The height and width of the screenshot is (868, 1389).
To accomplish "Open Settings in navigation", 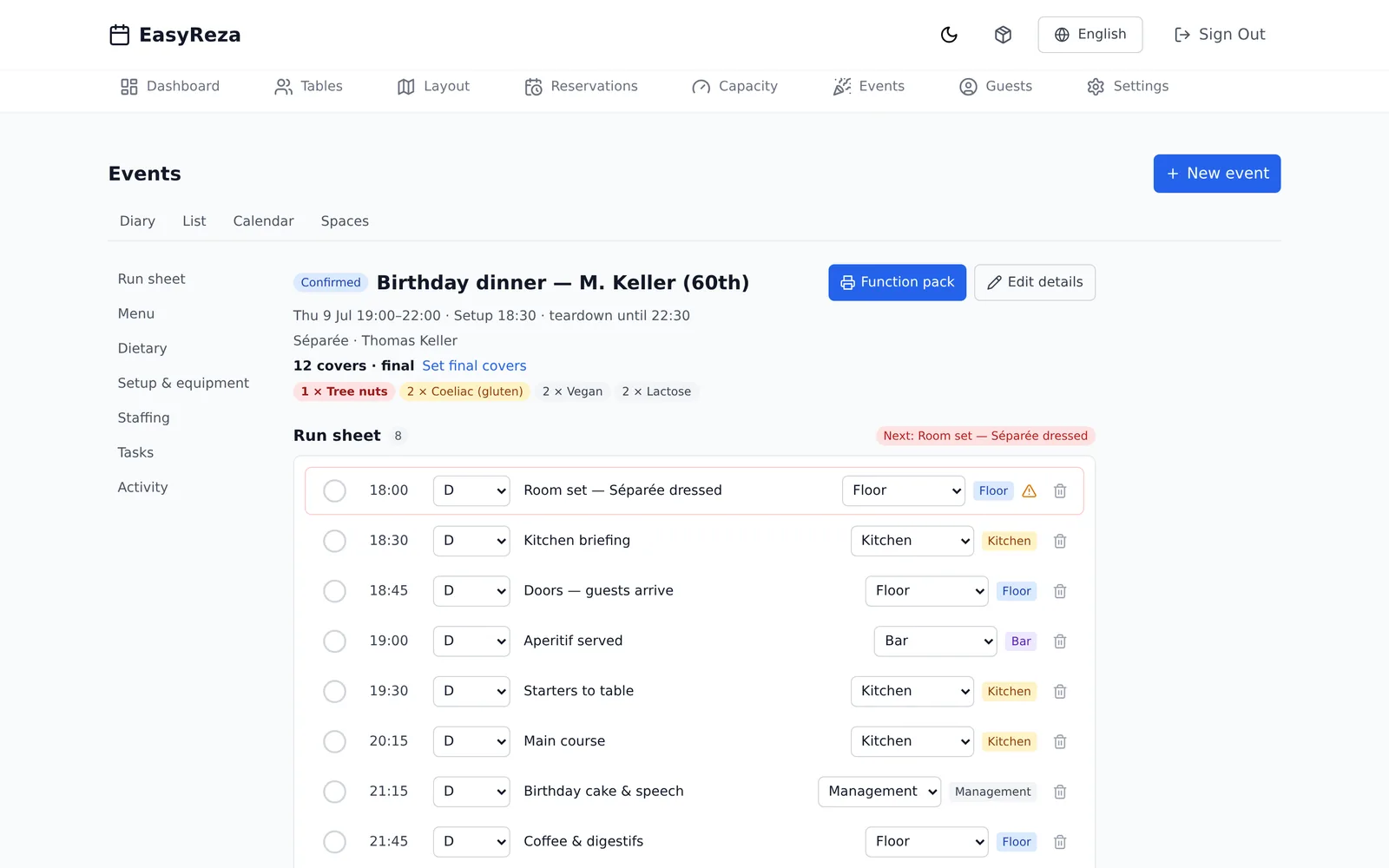I will point(1128,87).
